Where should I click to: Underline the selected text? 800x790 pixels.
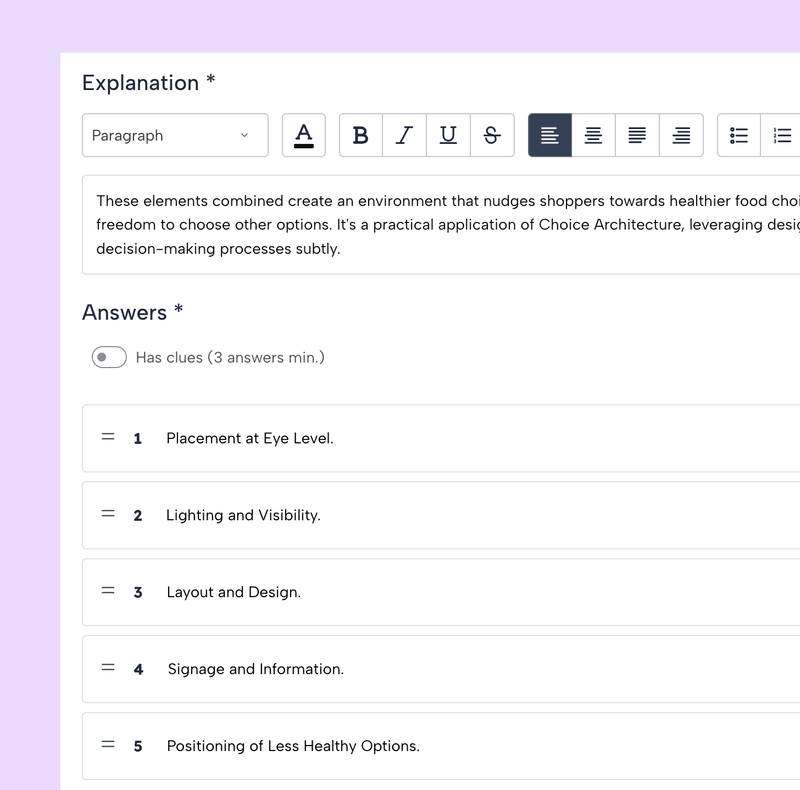click(448, 136)
